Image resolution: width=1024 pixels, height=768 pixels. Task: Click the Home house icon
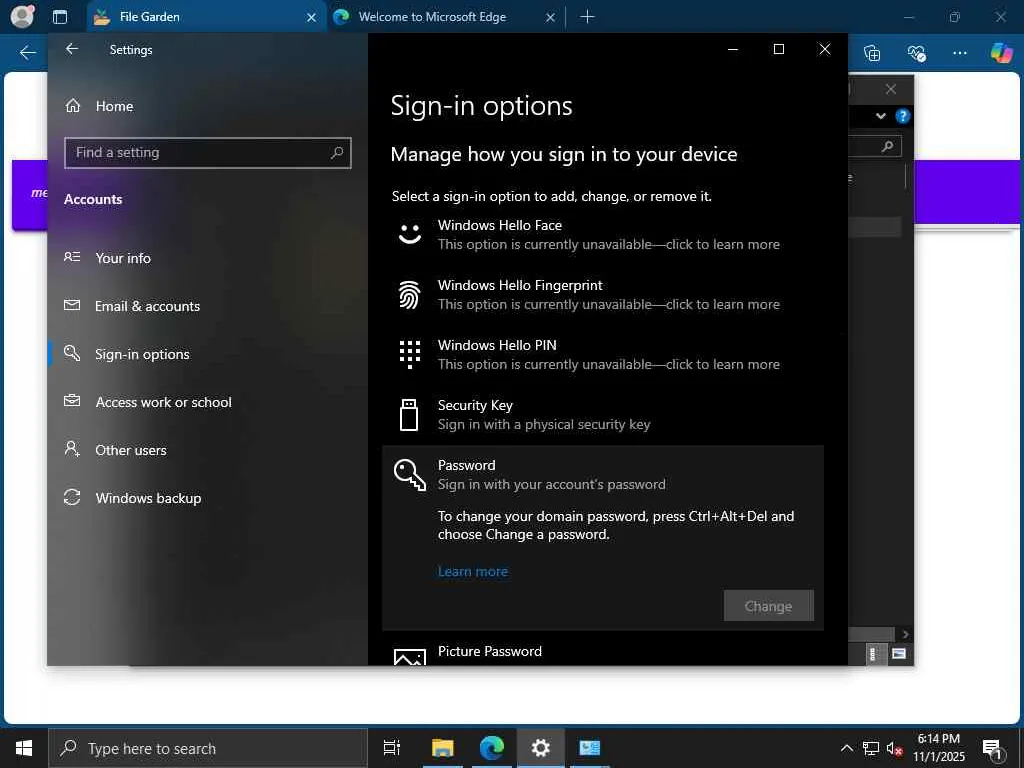pyautogui.click(x=72, y=106)
